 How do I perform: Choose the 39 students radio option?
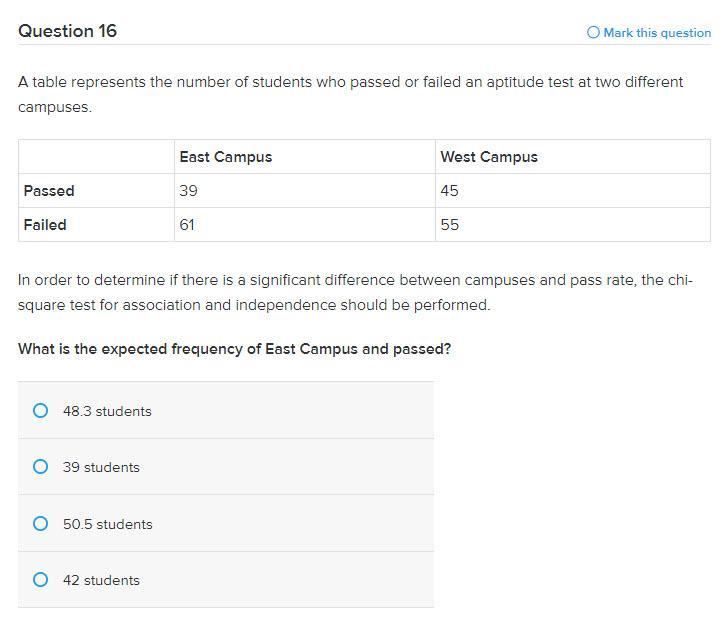40,467
